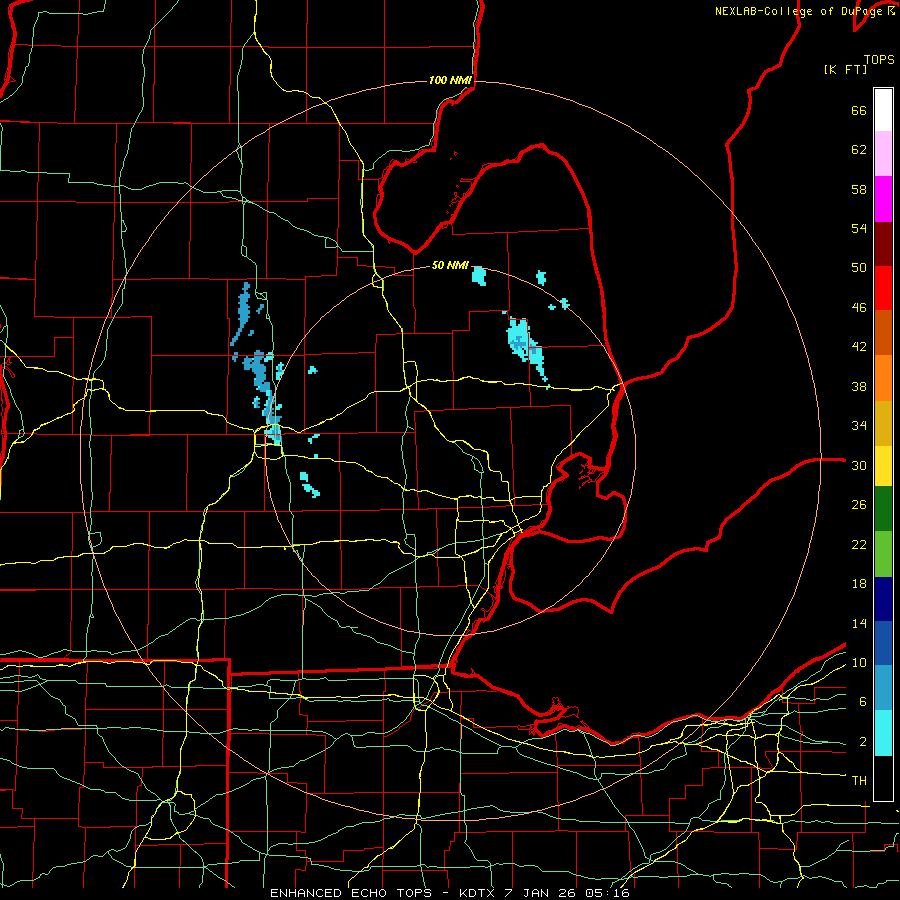Click the "NEXLAB-College of DuPage" header text
Viewport: 900px width, 900px height.
(x=798, y=11)
